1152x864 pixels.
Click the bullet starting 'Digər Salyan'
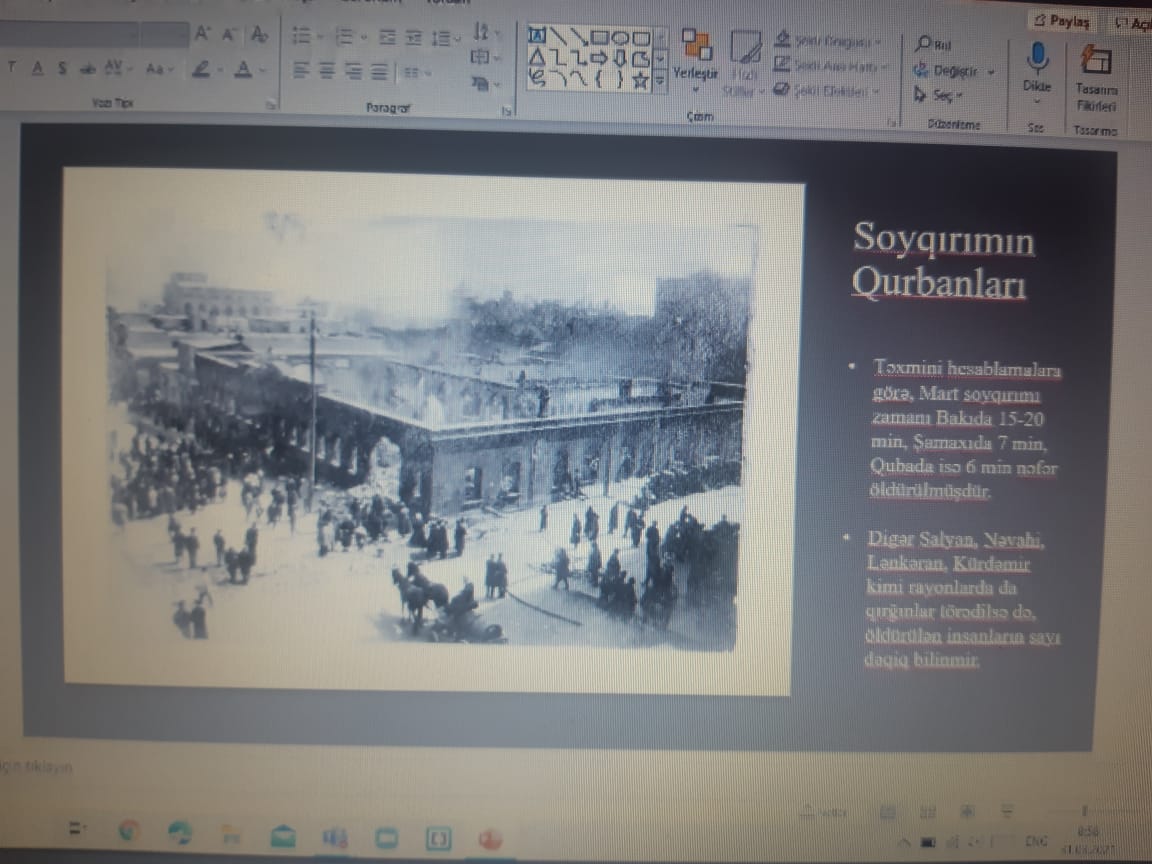pos(962,598)
